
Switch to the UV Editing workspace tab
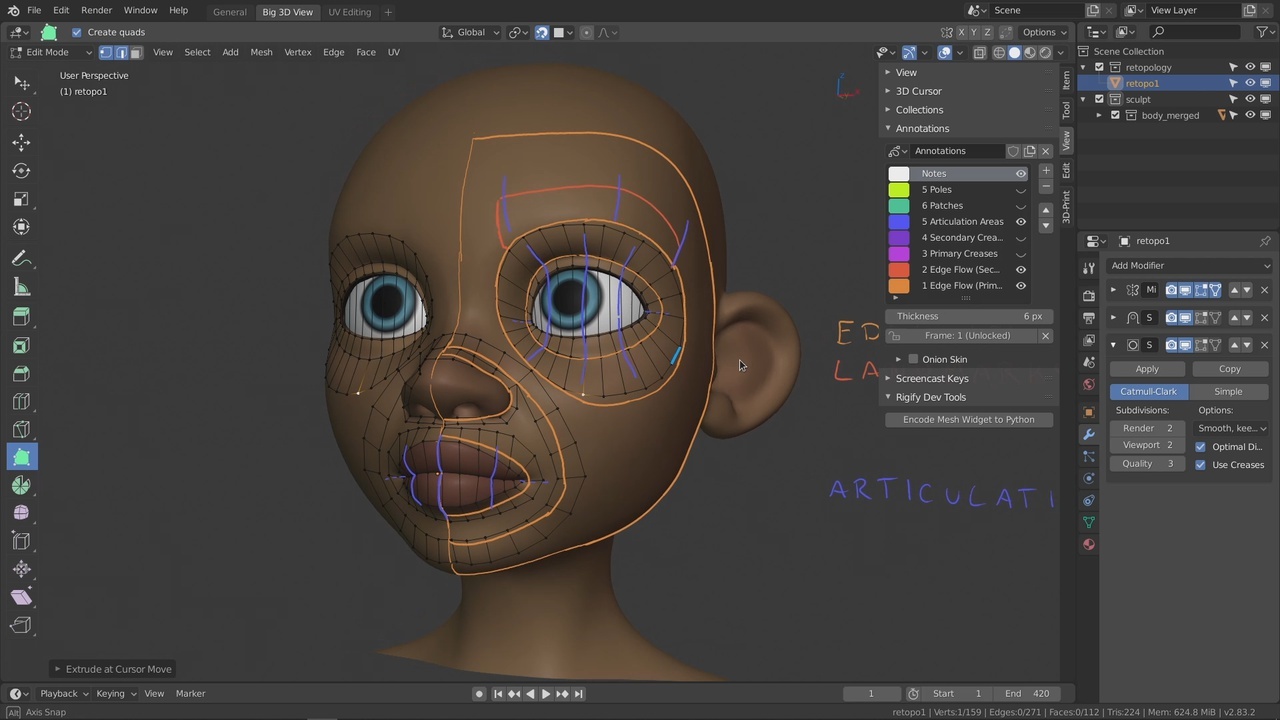pyautogui.click(x=349, y=12)
